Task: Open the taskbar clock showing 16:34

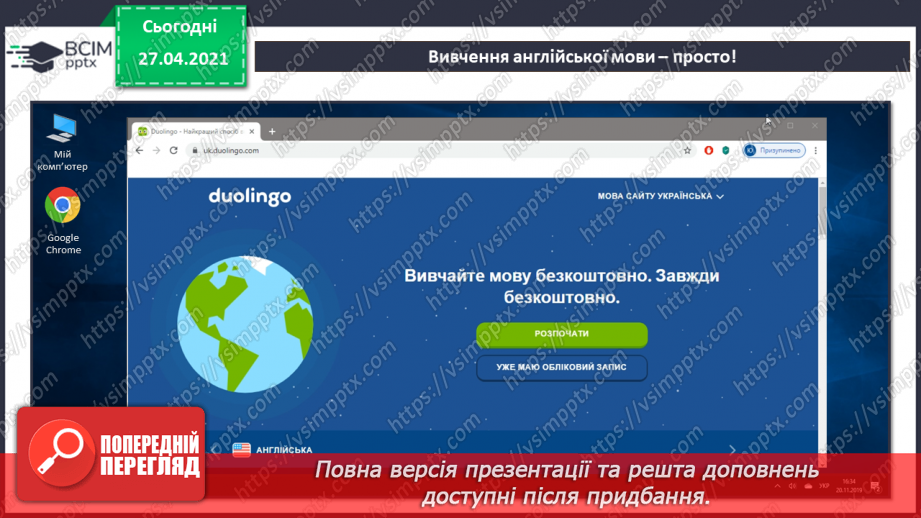Action: (x=849, y=486)
